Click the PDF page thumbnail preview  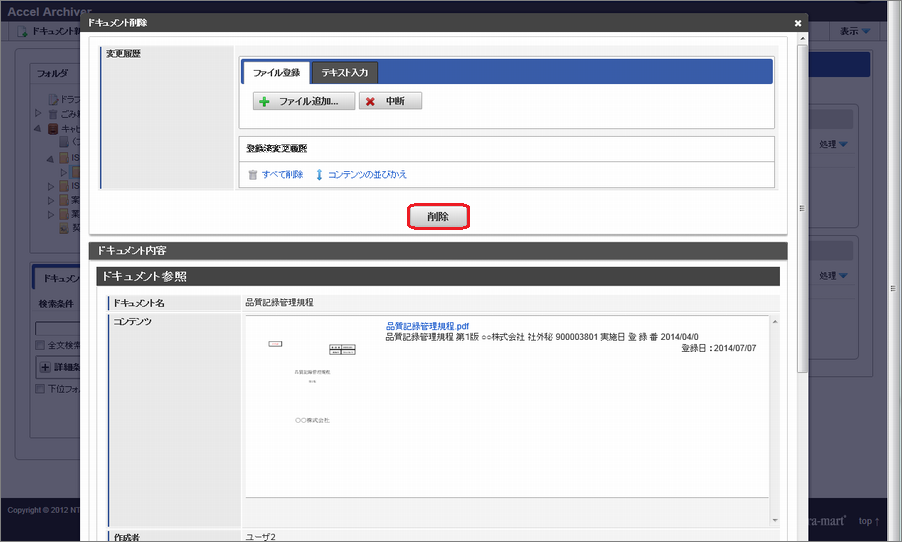pyautogui.click(x=312, y=382)
